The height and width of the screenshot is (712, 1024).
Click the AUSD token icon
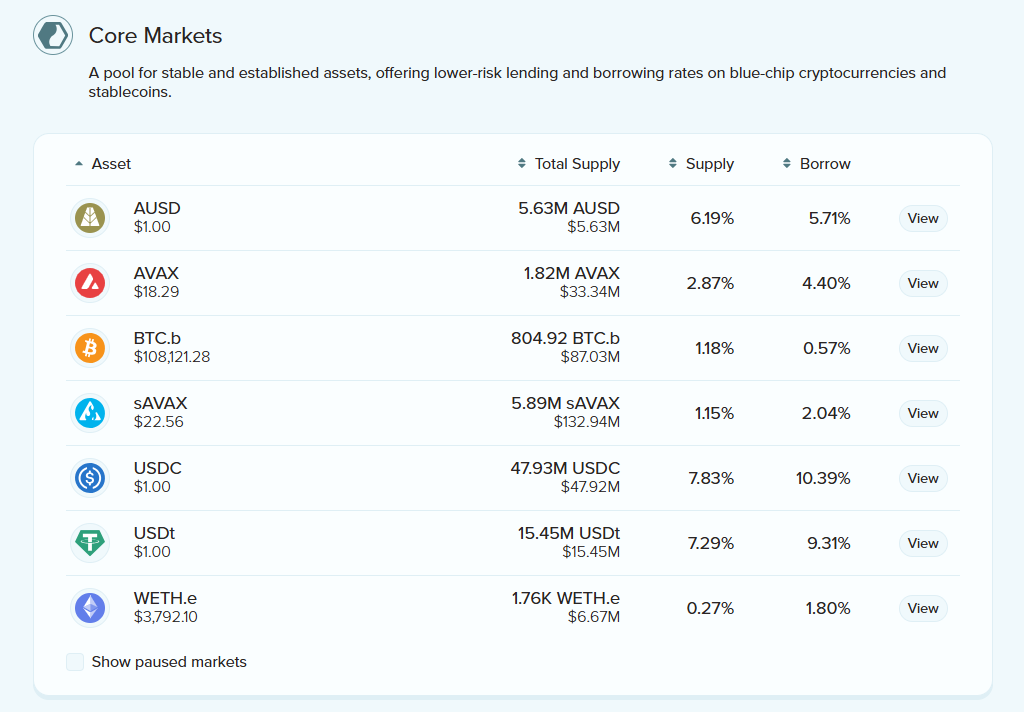tap(90, 218)
